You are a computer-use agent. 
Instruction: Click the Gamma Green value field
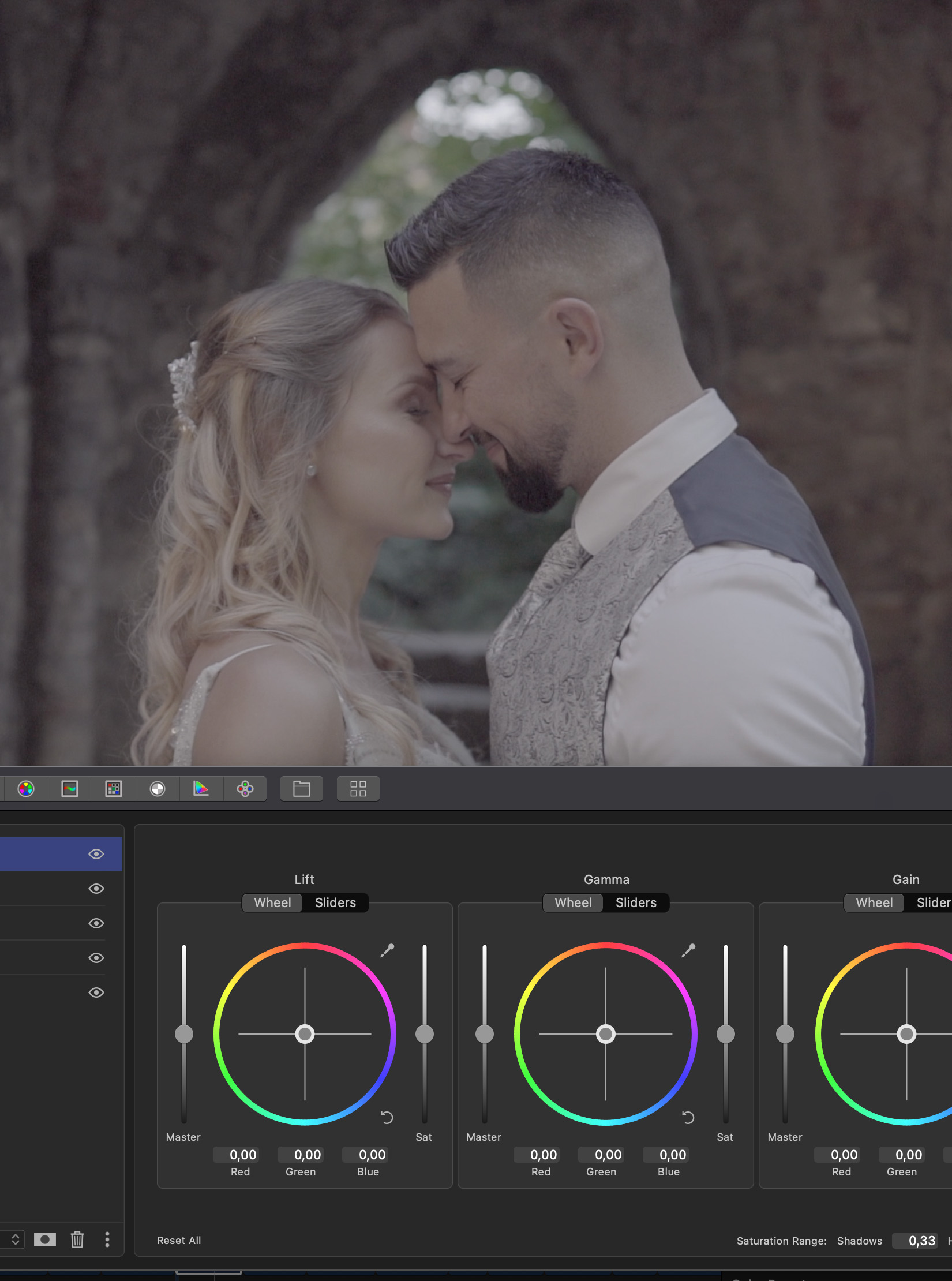pyautogui.click(x=601, y=1155)
